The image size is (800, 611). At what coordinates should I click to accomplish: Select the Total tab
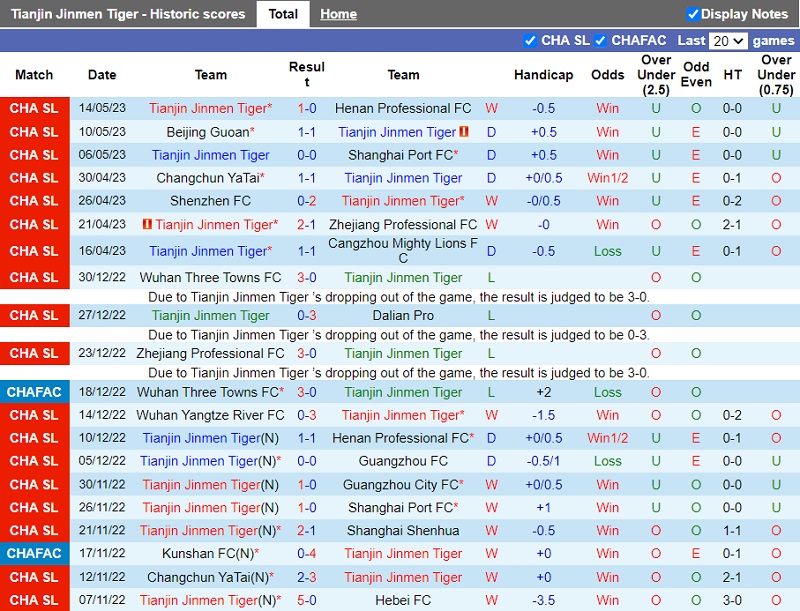(283, 14)
